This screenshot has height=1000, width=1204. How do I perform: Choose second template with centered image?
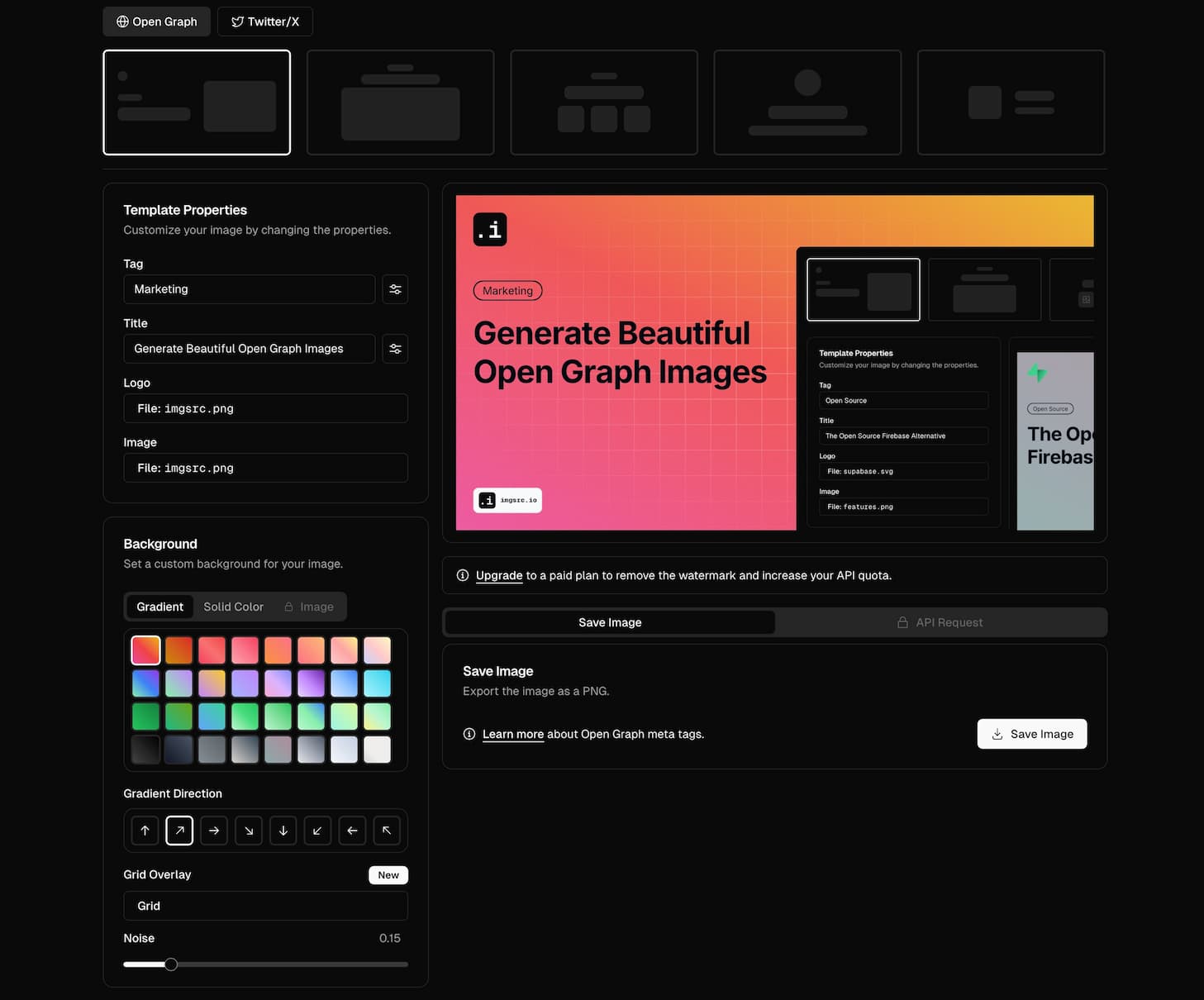pos(401,102)
